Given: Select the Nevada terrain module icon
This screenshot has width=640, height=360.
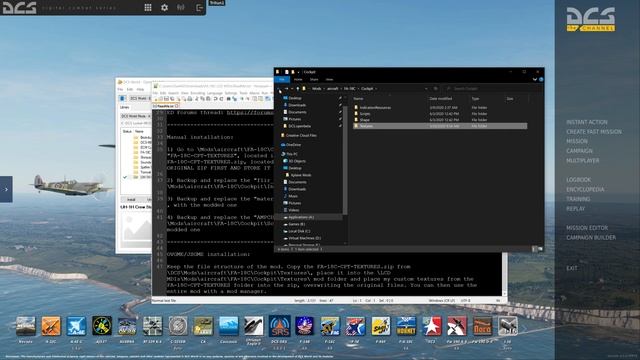Looking at the screenshot, I should [x=26, y=326].
